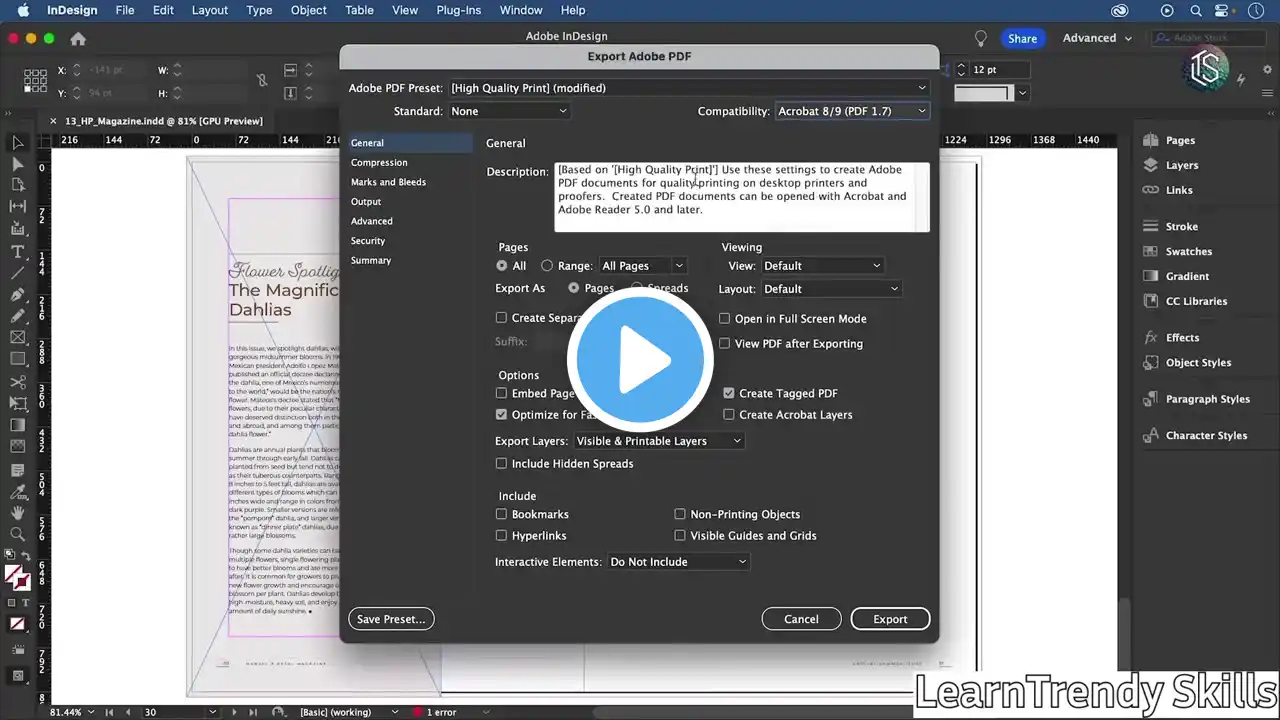Enable Create Acrobat Layers
The image size is (1280, 720).
click(729, 415)
